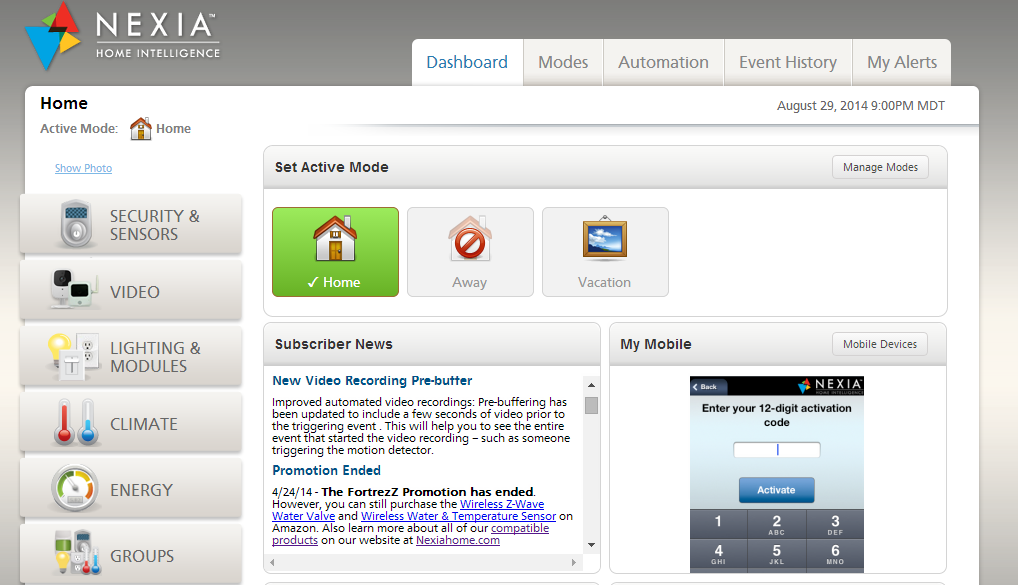The width and height of the screenshot is (1018, 585).
Task: Tap keypad number 4 GHI
Action: tap(718, 553)
